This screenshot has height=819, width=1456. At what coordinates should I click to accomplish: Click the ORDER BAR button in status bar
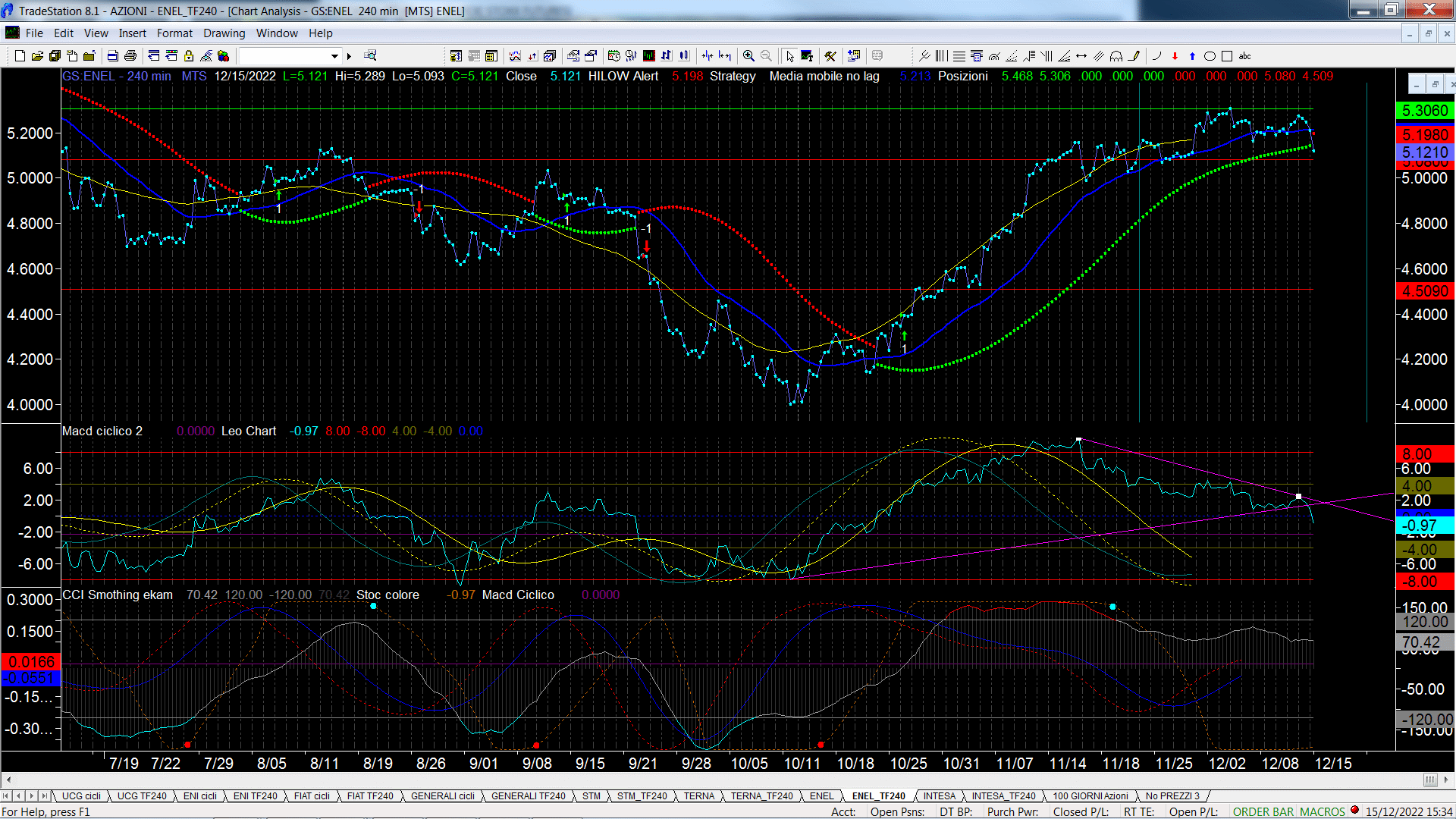[1263, 811]
